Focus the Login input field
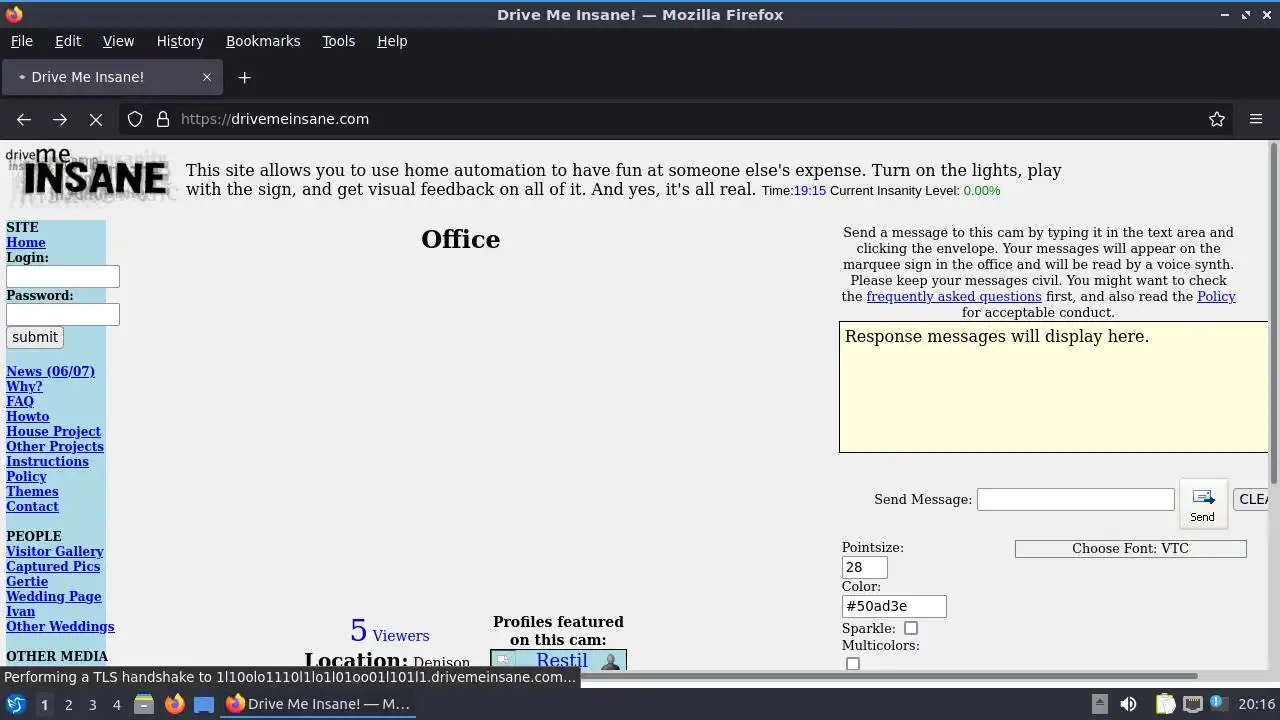Screen dimensions: 1280x720 [x=62, y=276]
